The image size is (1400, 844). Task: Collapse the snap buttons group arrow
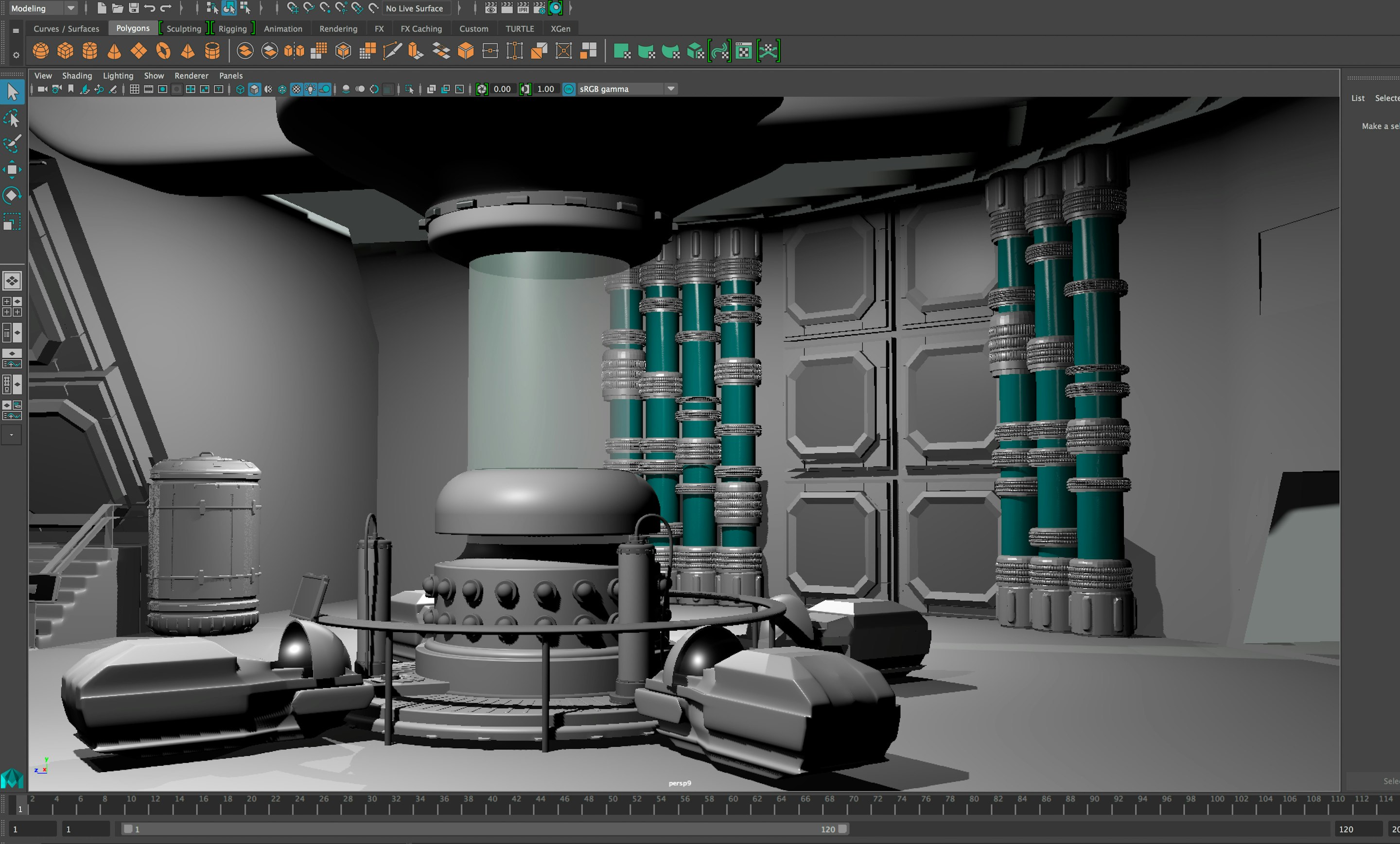click(x=459, y=8)
